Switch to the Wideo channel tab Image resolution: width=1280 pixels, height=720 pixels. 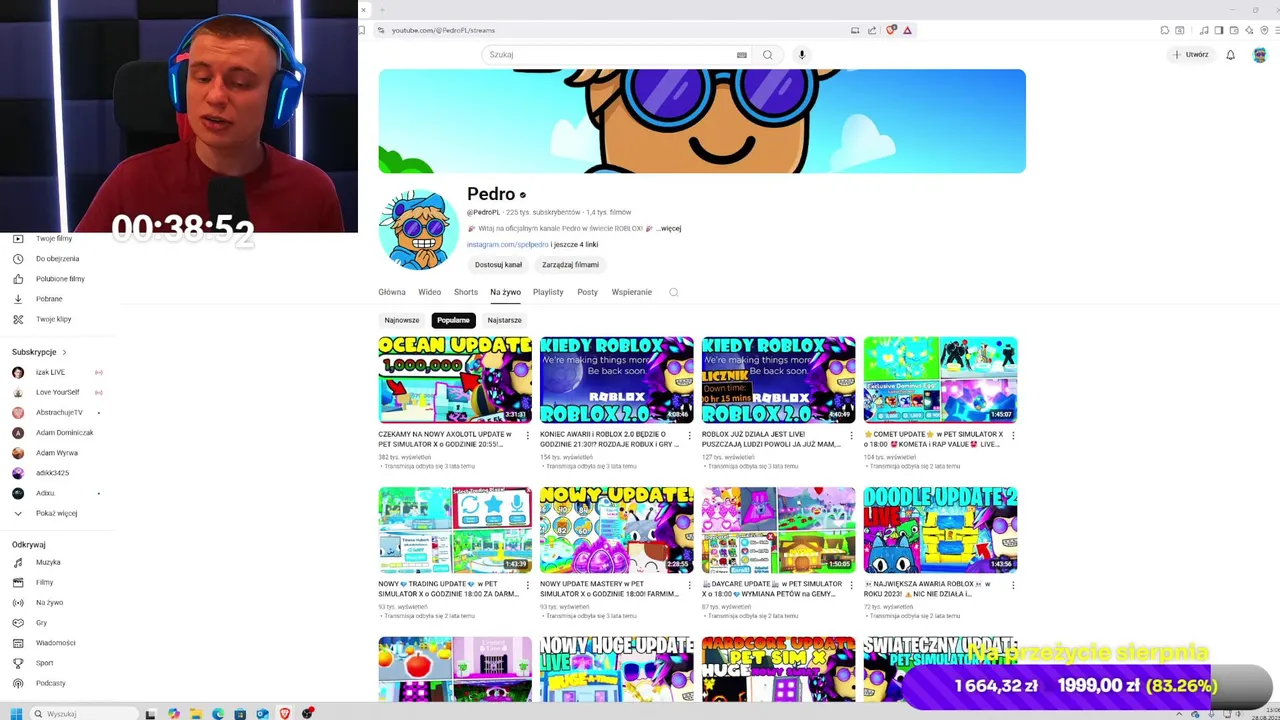click(430, 292)
